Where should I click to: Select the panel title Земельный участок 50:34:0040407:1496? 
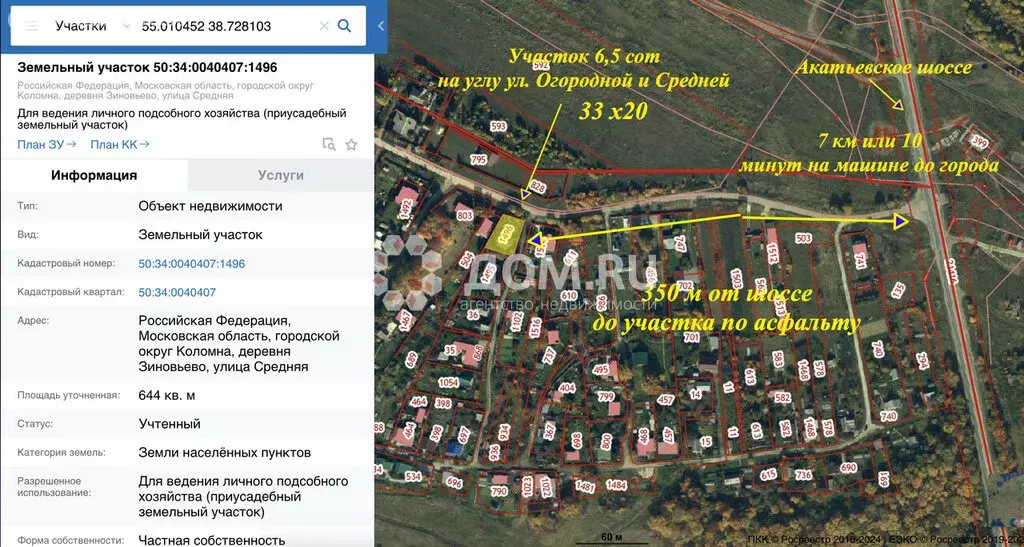coord(148,67)
